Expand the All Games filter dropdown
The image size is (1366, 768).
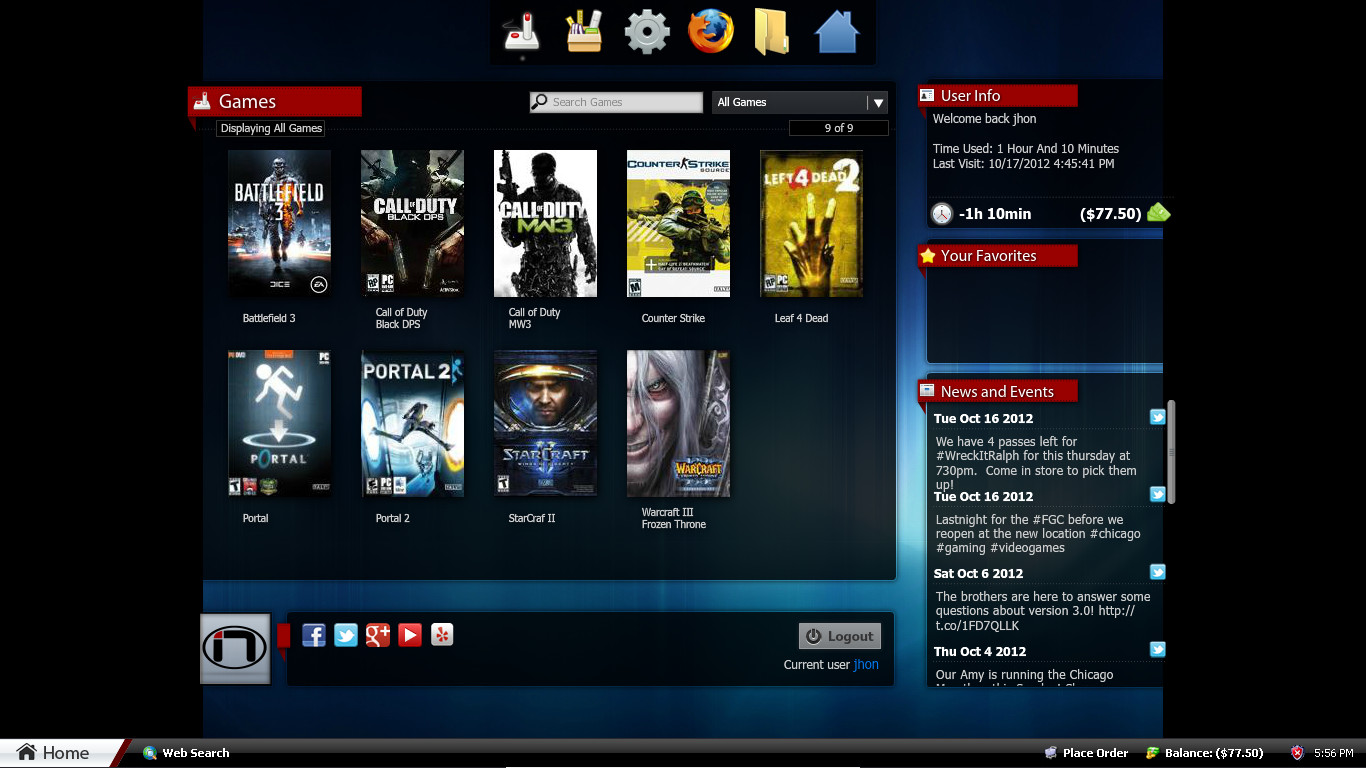[x=877, y=102]
